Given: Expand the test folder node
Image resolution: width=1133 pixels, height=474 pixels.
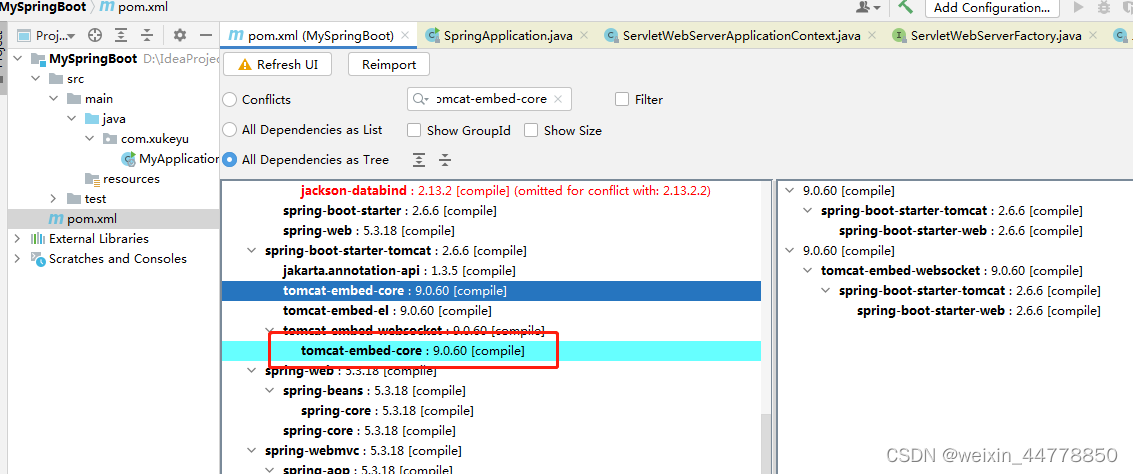Looking at the screenshot, I should click(53, 199).
